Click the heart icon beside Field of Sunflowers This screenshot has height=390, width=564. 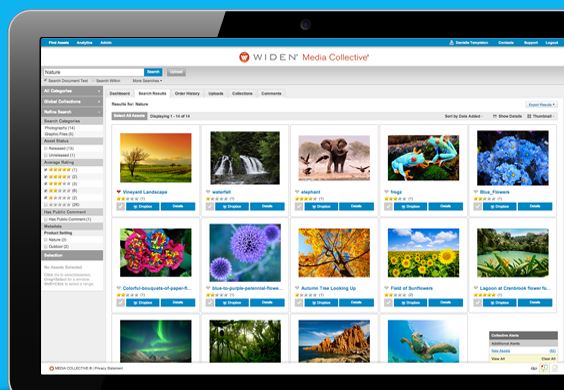tap(386, 288)
